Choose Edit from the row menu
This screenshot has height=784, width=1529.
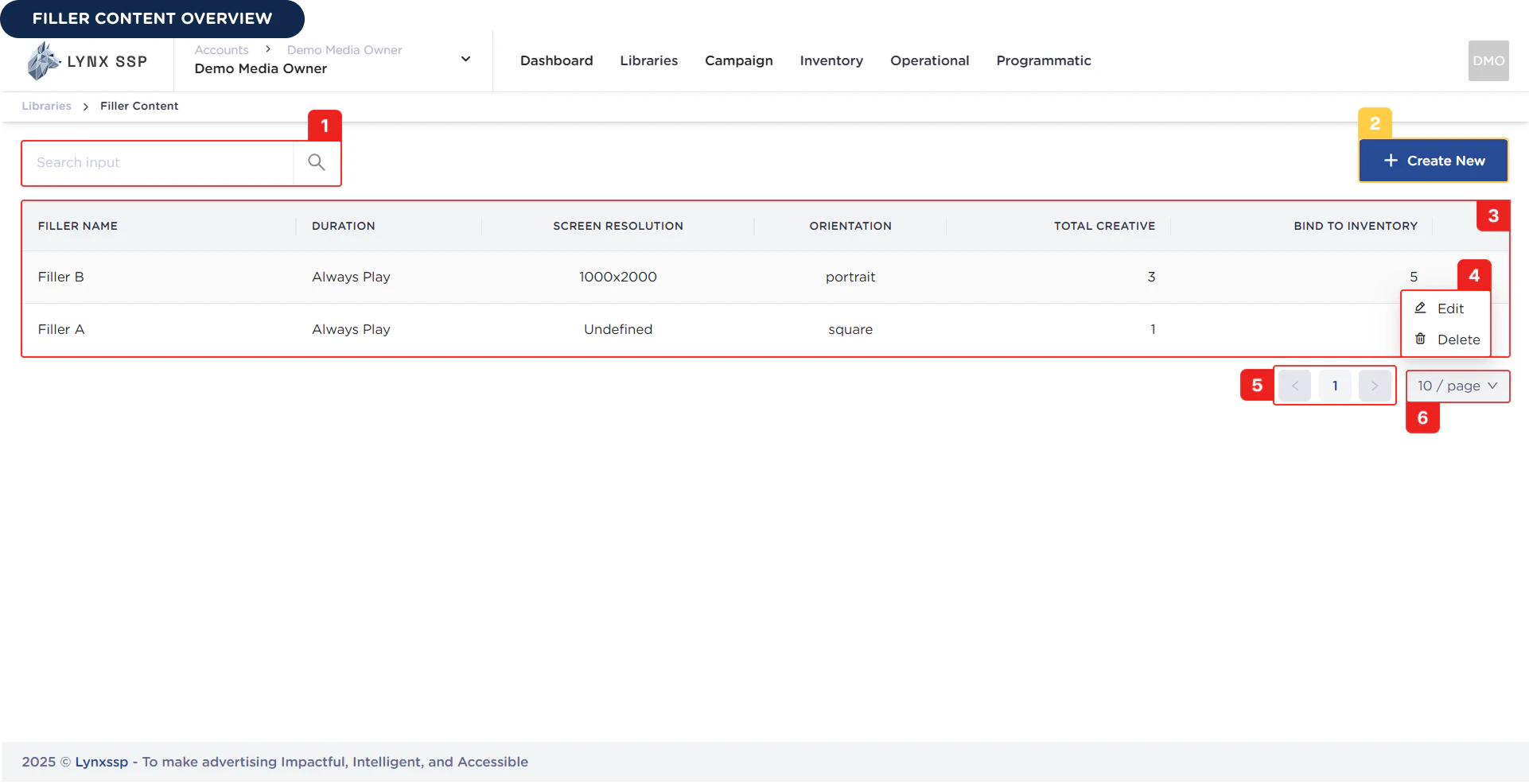point(1445,309)
